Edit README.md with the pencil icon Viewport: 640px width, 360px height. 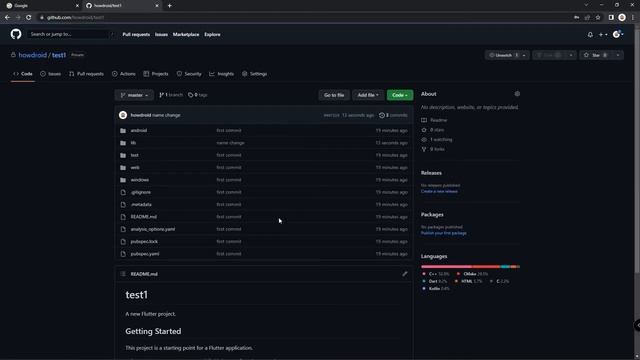404,274
